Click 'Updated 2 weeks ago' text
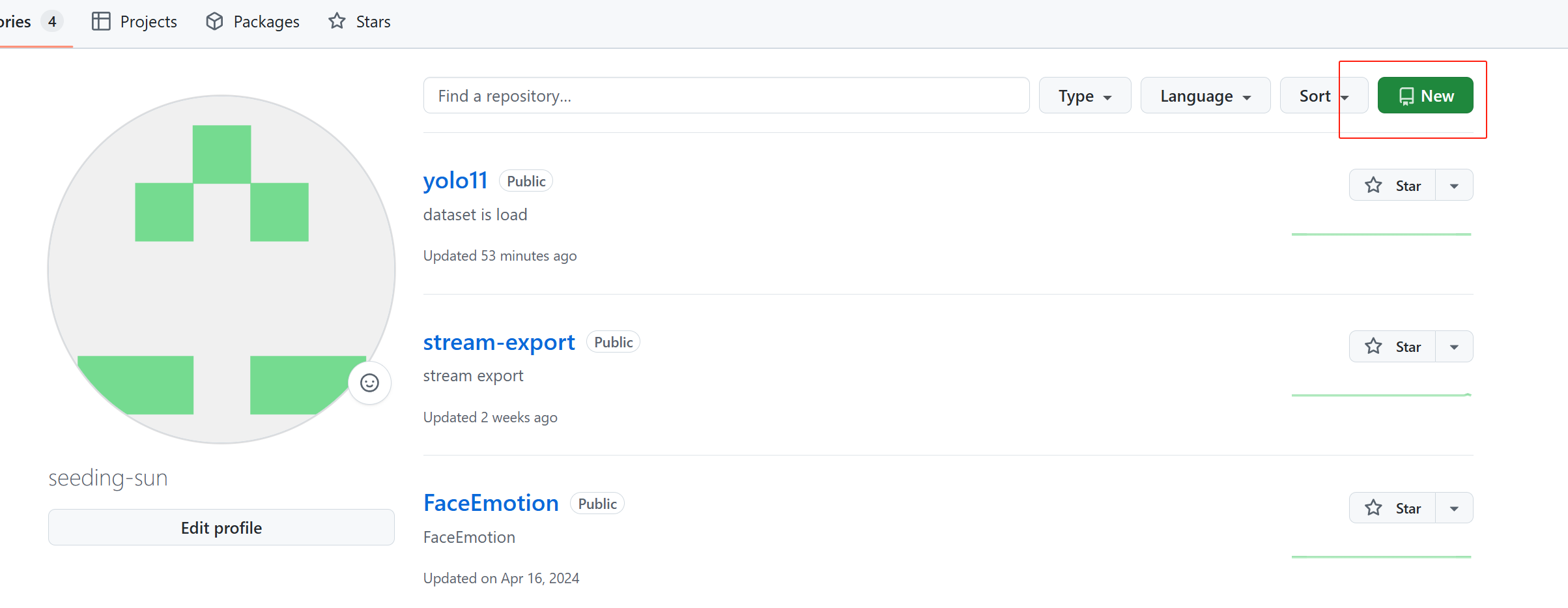The width and height of the screenshot is (1568, 608). 491,417
